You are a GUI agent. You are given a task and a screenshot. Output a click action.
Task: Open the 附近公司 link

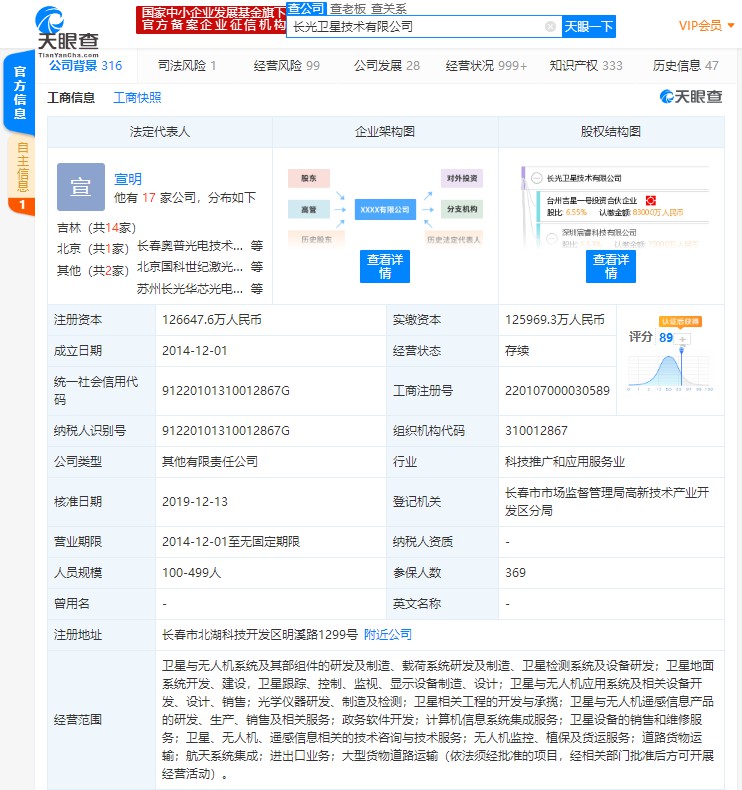pos(387,635)
